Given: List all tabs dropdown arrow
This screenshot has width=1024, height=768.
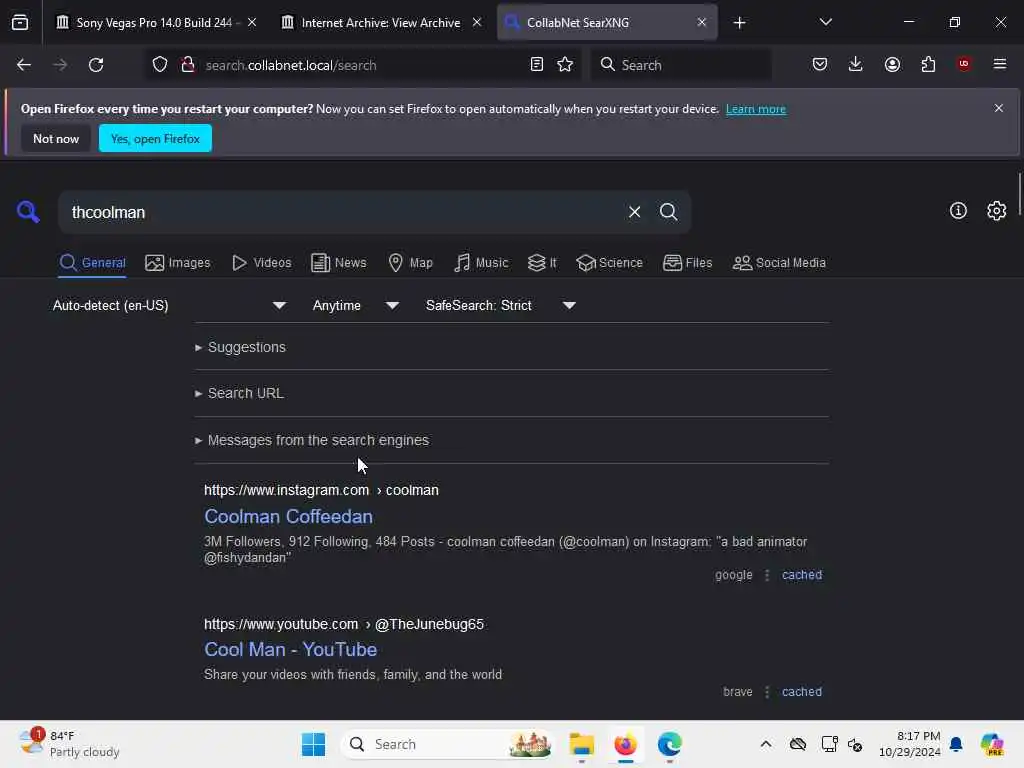Looking at the screenshot, I should pyautogui.click(x=826, y=22).
